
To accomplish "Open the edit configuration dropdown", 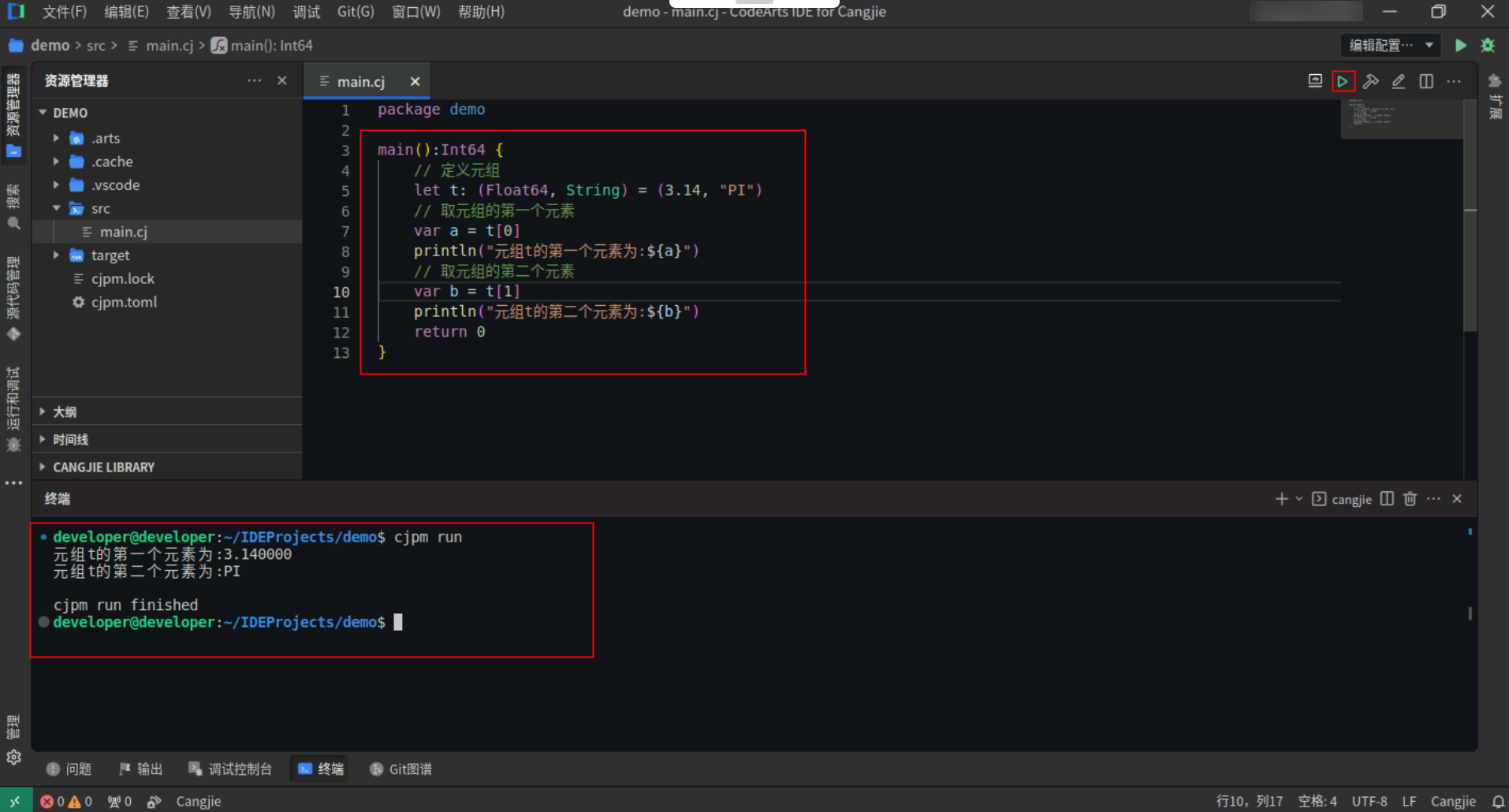I will [x=1391, y=46].
